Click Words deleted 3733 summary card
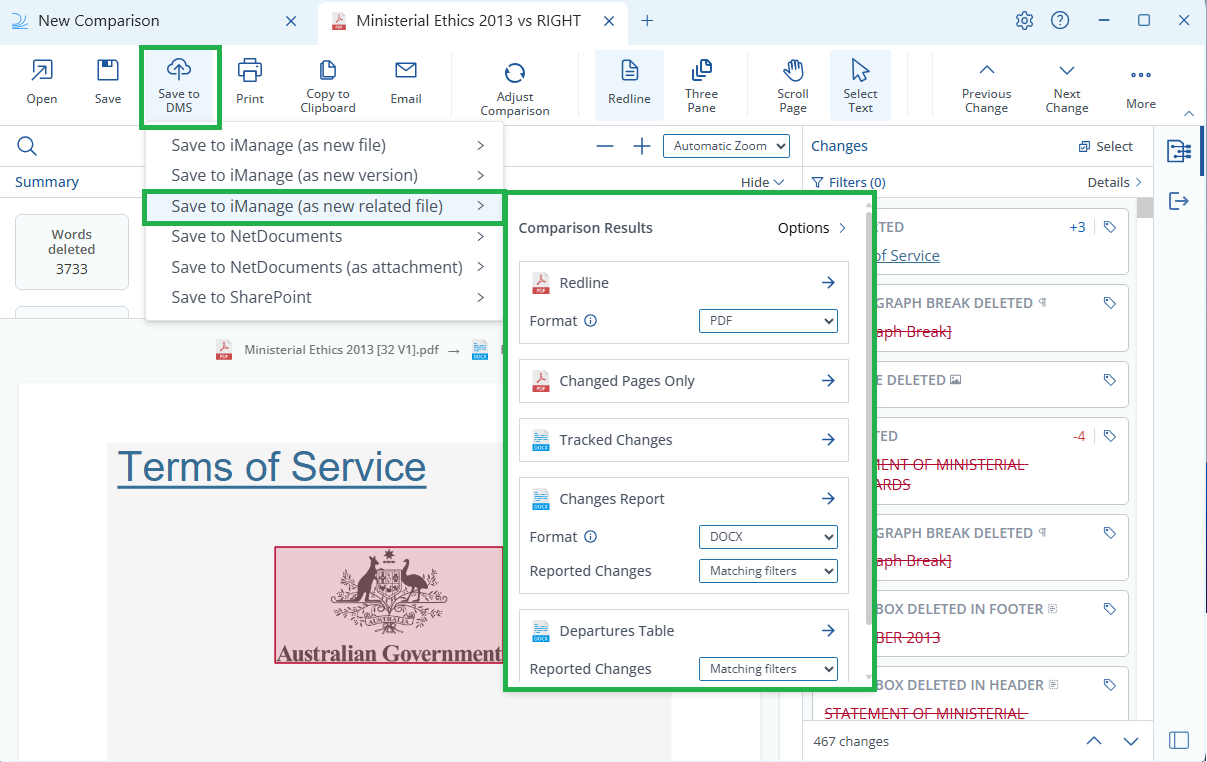Image resolution: width=1207 pixels, height=762 pixels. 72,252
